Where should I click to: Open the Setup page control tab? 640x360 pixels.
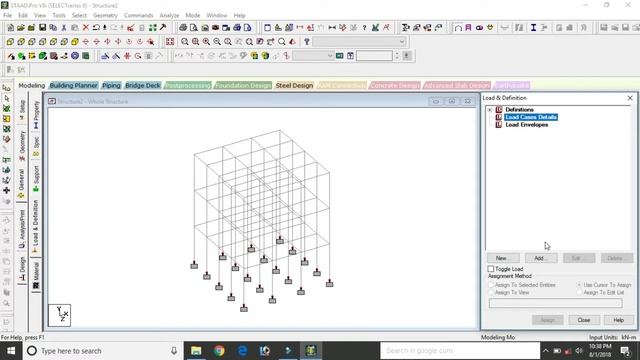pos(22,109)
